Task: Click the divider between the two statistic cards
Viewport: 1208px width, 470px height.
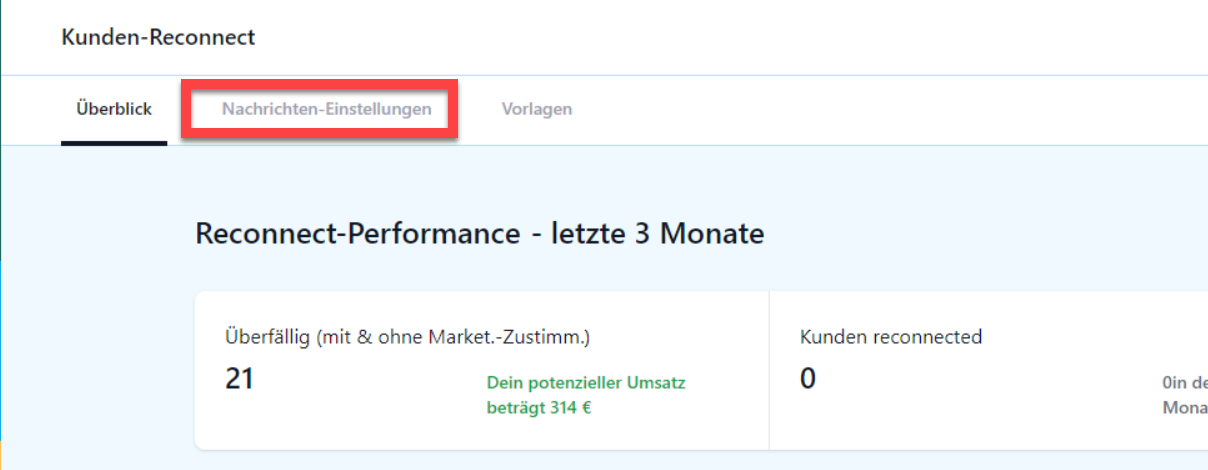Action: coord(769,371)
